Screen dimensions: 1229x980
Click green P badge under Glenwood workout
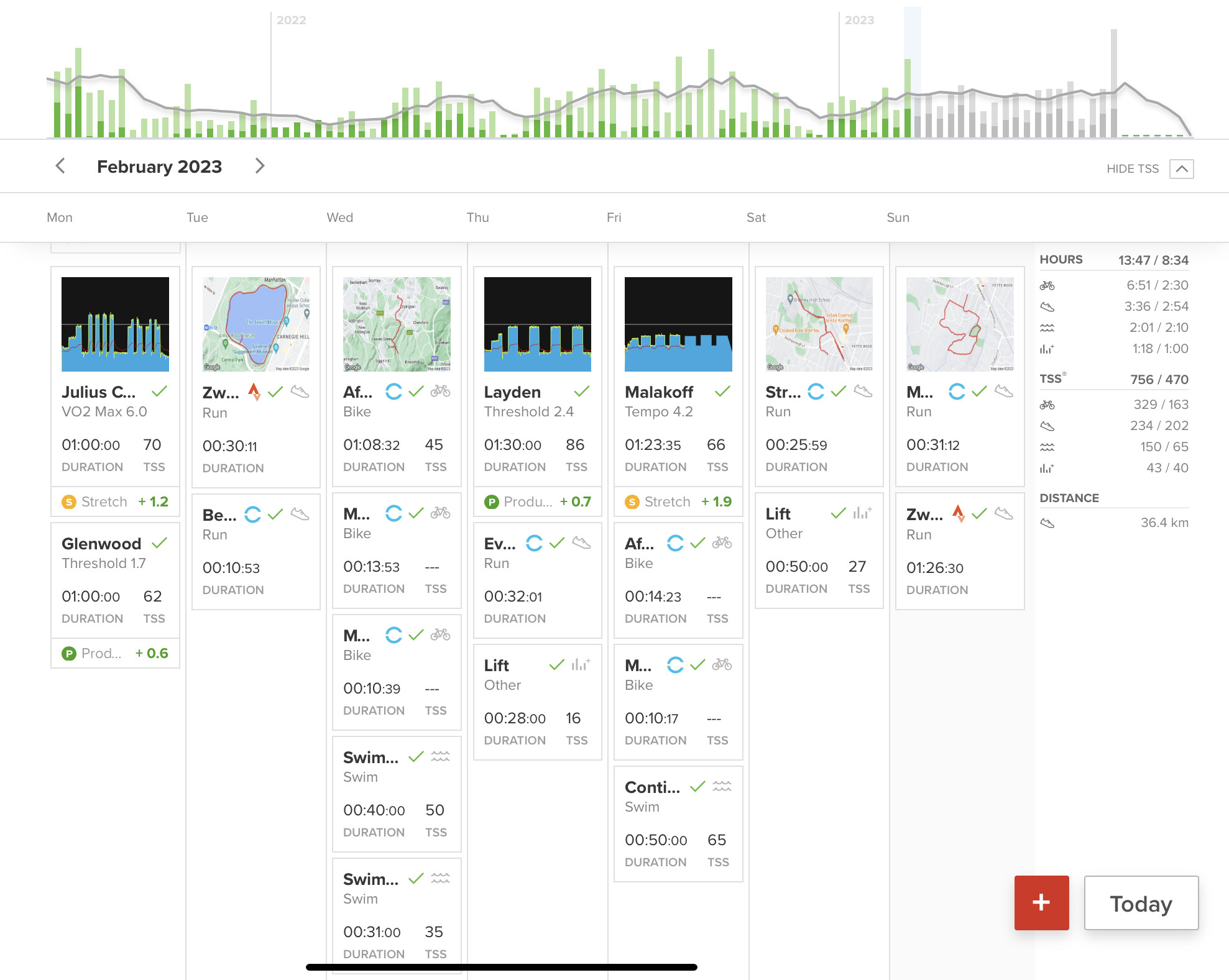point(68,654)
